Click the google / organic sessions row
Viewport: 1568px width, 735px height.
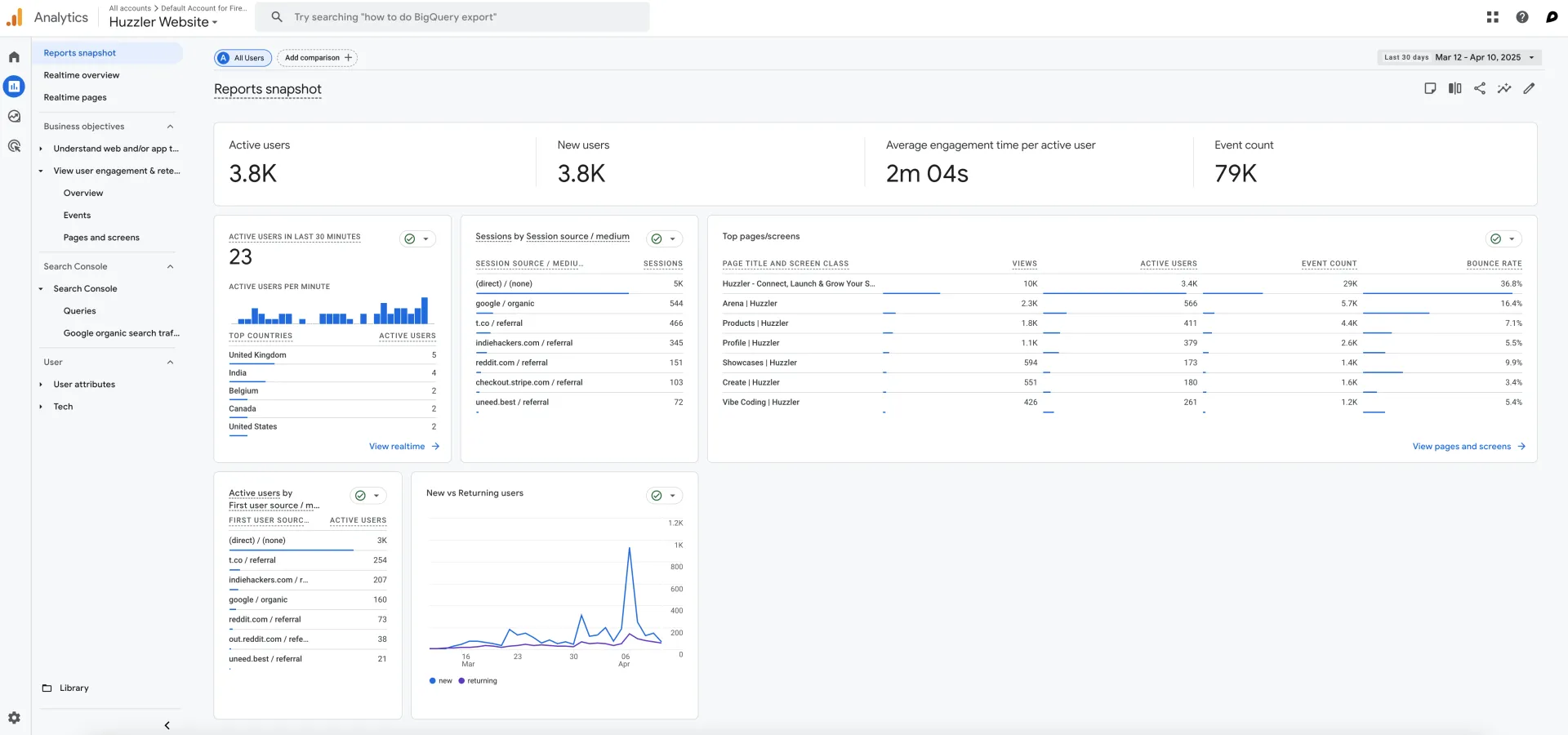579,304
